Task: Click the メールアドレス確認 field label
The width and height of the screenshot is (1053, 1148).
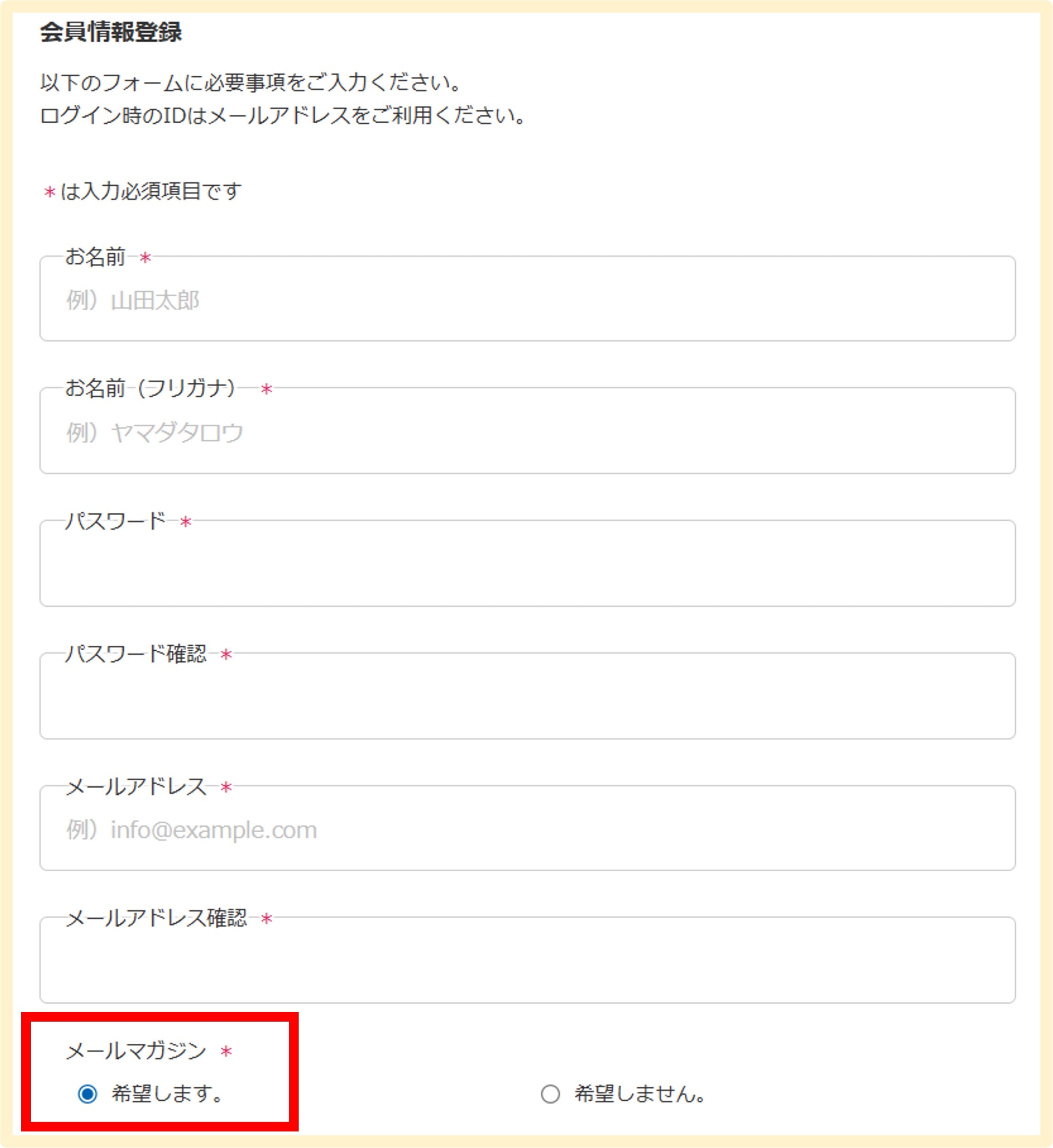Action: tap(156, 918)
